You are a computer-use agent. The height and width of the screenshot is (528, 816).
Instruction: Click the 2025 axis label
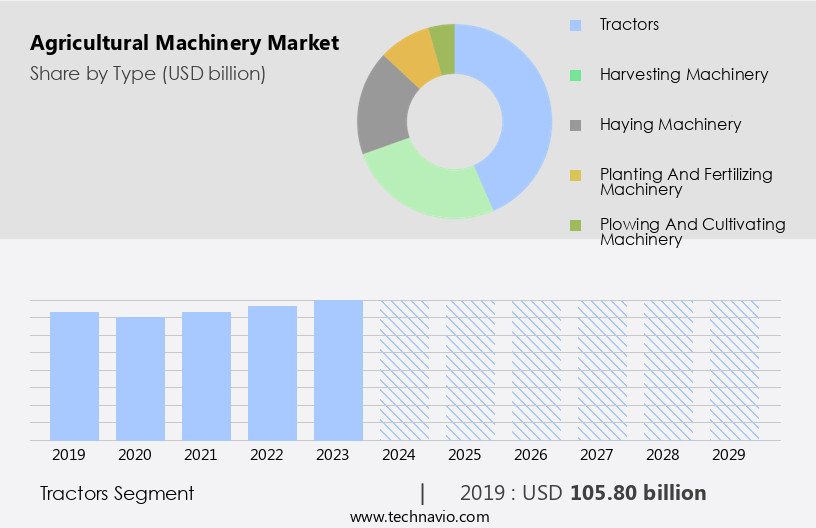point(465,455)
